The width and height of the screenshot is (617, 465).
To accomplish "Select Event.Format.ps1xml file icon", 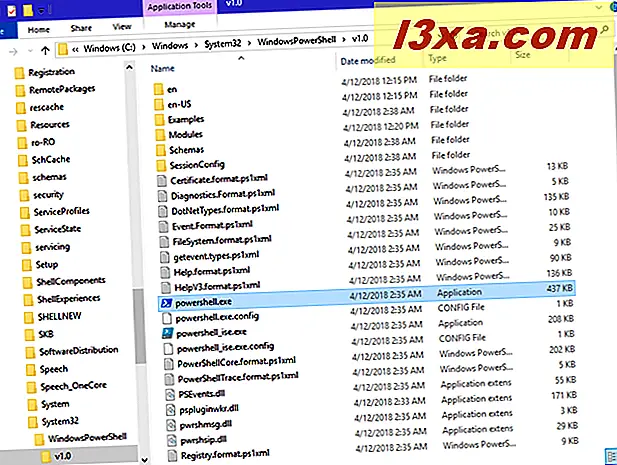I will click(x=163, y=227).
